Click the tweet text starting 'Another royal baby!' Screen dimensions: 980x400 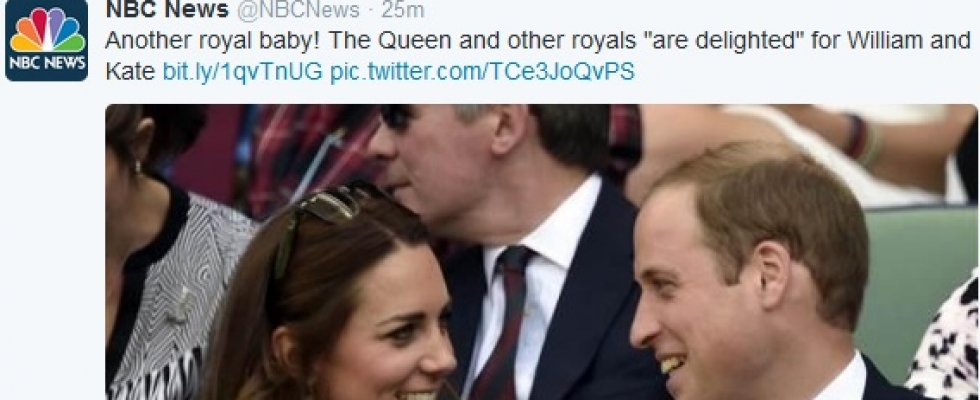click(x=538, y=56)
